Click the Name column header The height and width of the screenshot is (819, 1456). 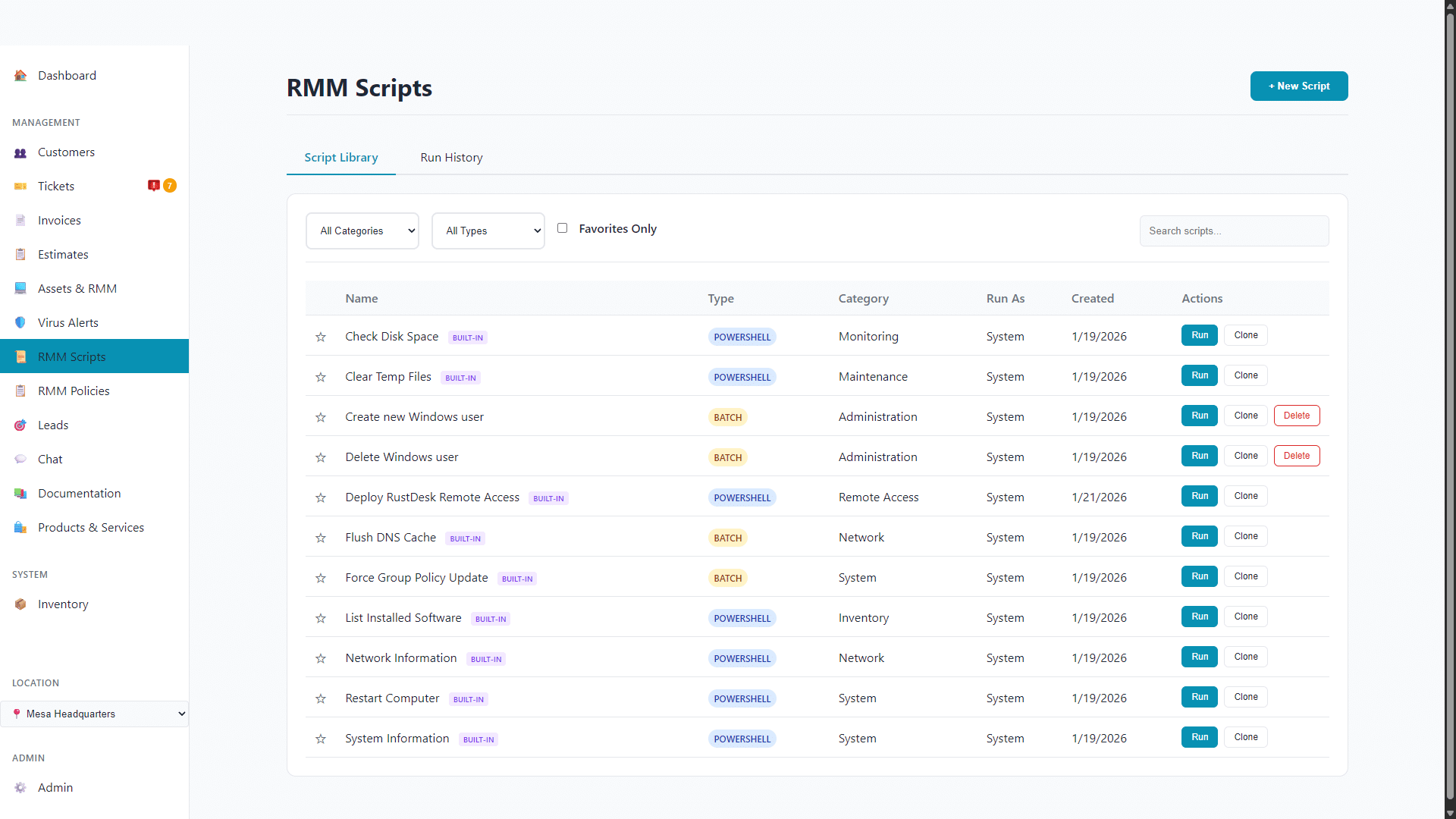pos(362,299)
